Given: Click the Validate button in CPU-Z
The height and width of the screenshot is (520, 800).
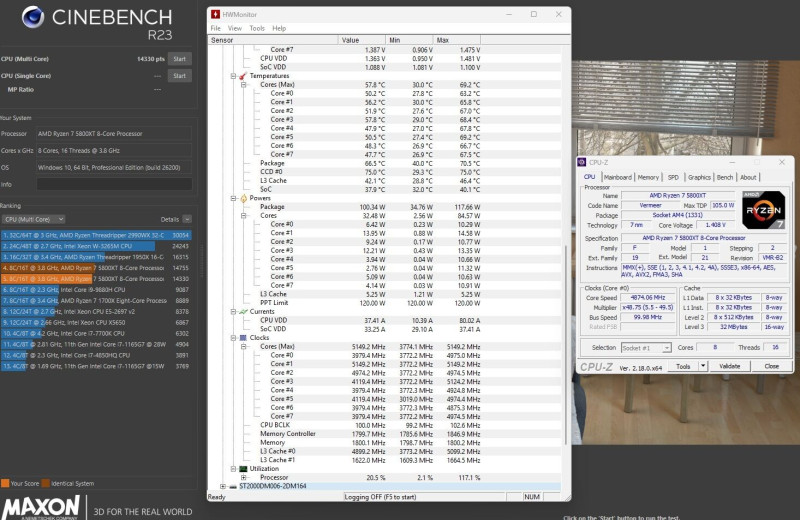Looking at the screenshot, I should pyautogui.click(x=730, y=366).
